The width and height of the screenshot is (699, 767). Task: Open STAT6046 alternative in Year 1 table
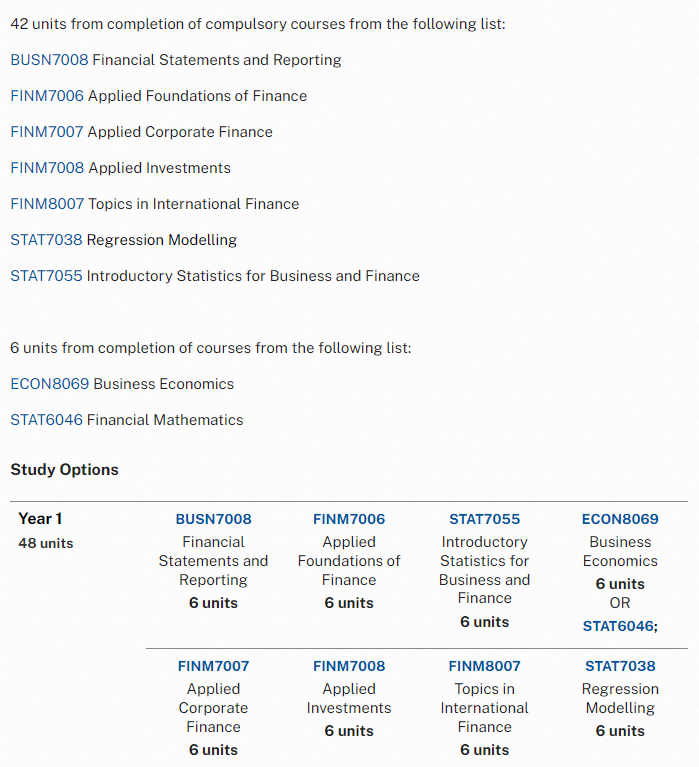coord(618,626)
